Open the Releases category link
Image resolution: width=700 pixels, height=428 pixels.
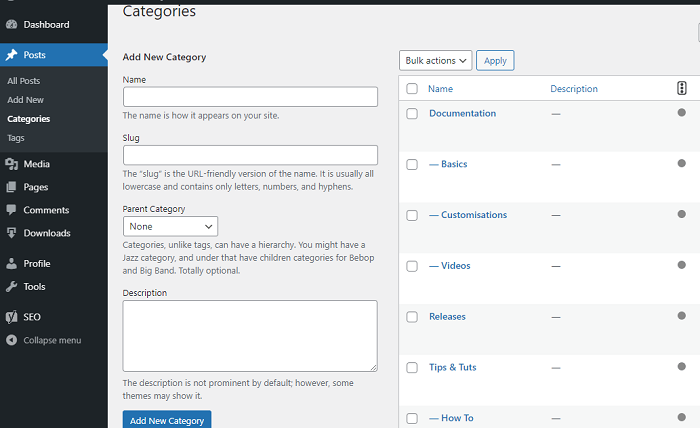click(x=447, y=316)
